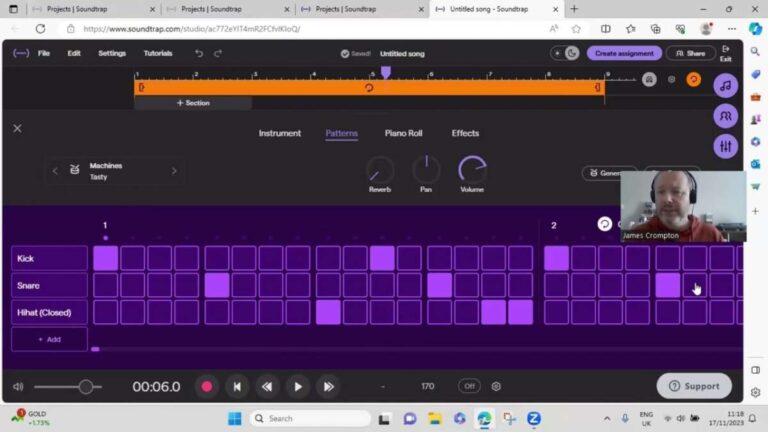768x432 pixels.
Task: Toggle the metronome Off button
Action: [x=469, y=386]
